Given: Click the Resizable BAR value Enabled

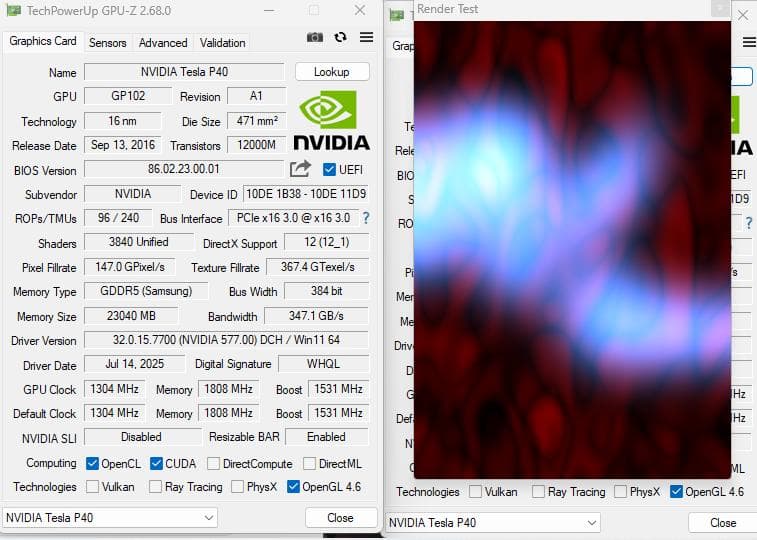Looking at the screenshot, I should (x=327, y=437).
